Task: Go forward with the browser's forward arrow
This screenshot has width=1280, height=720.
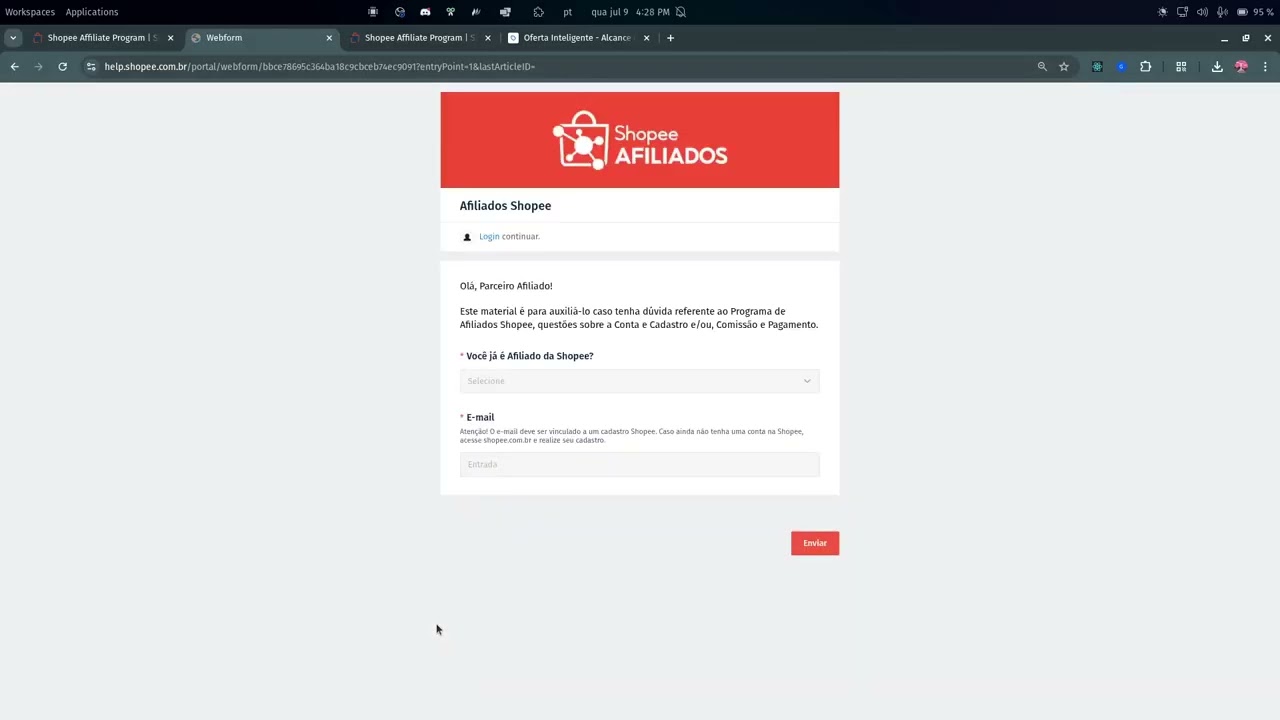Action: (x=38, y=67)
